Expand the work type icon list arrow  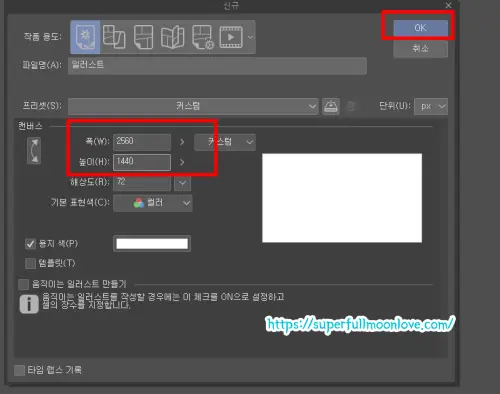coord(250,37)
